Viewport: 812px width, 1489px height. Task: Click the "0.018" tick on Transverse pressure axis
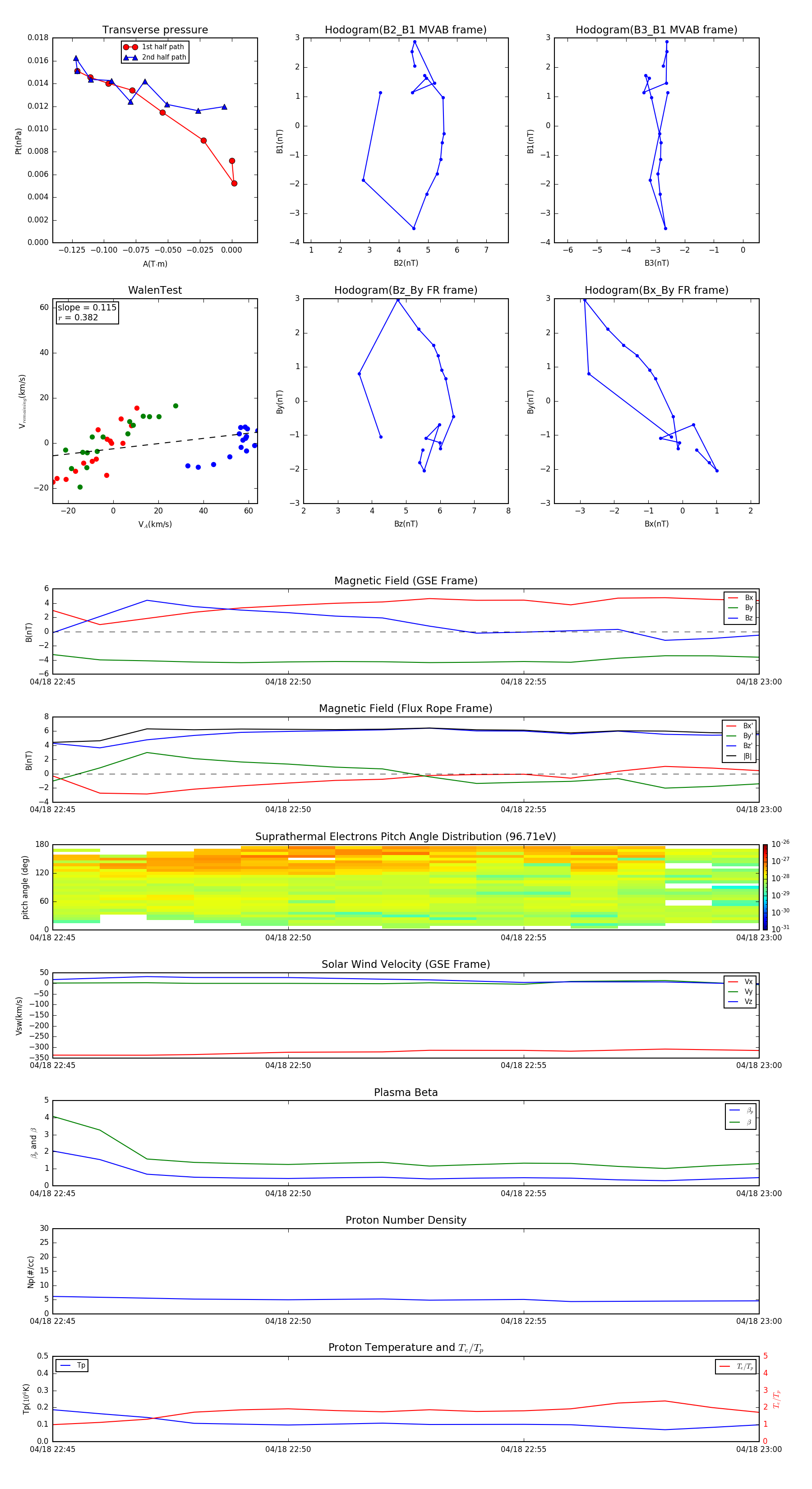(38, 37)
